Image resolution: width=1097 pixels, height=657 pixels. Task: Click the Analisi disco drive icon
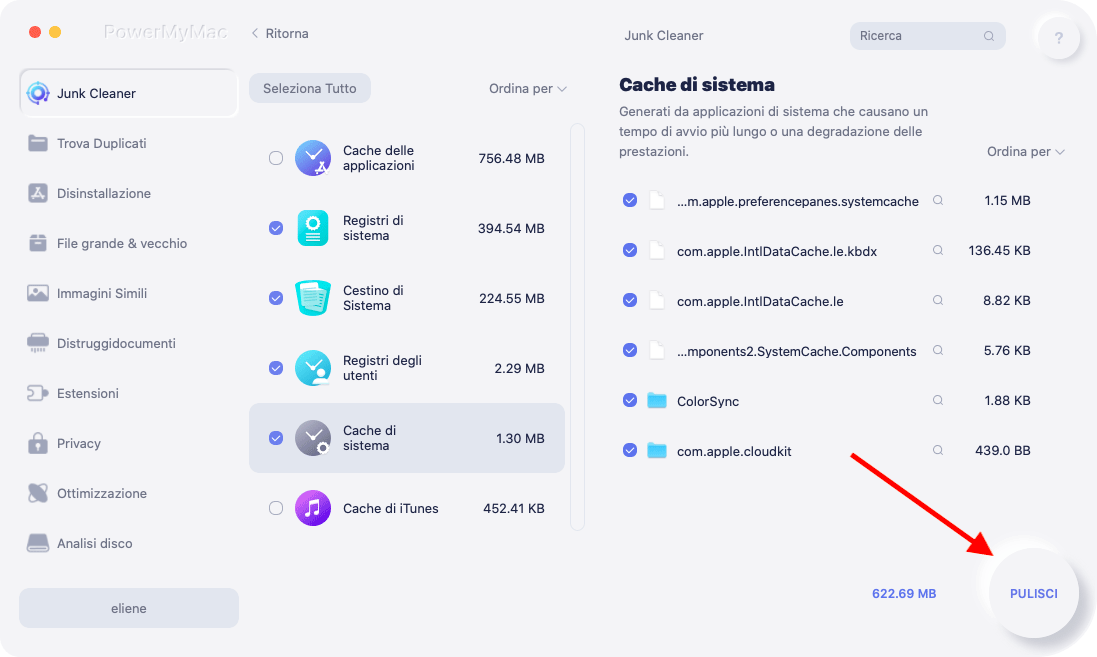click(38, 543)
